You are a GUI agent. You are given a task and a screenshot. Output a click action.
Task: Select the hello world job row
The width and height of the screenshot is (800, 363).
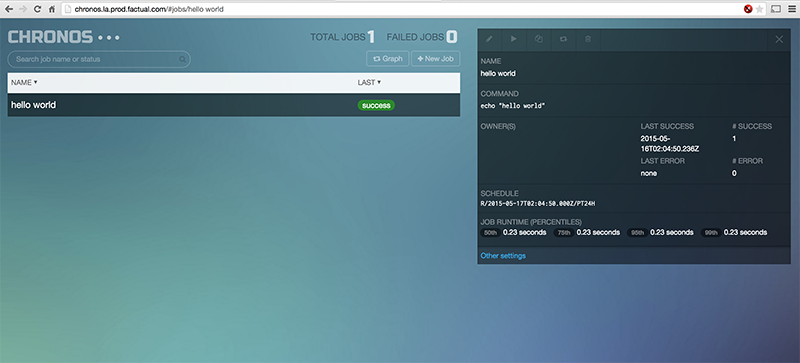coord(234,105)
